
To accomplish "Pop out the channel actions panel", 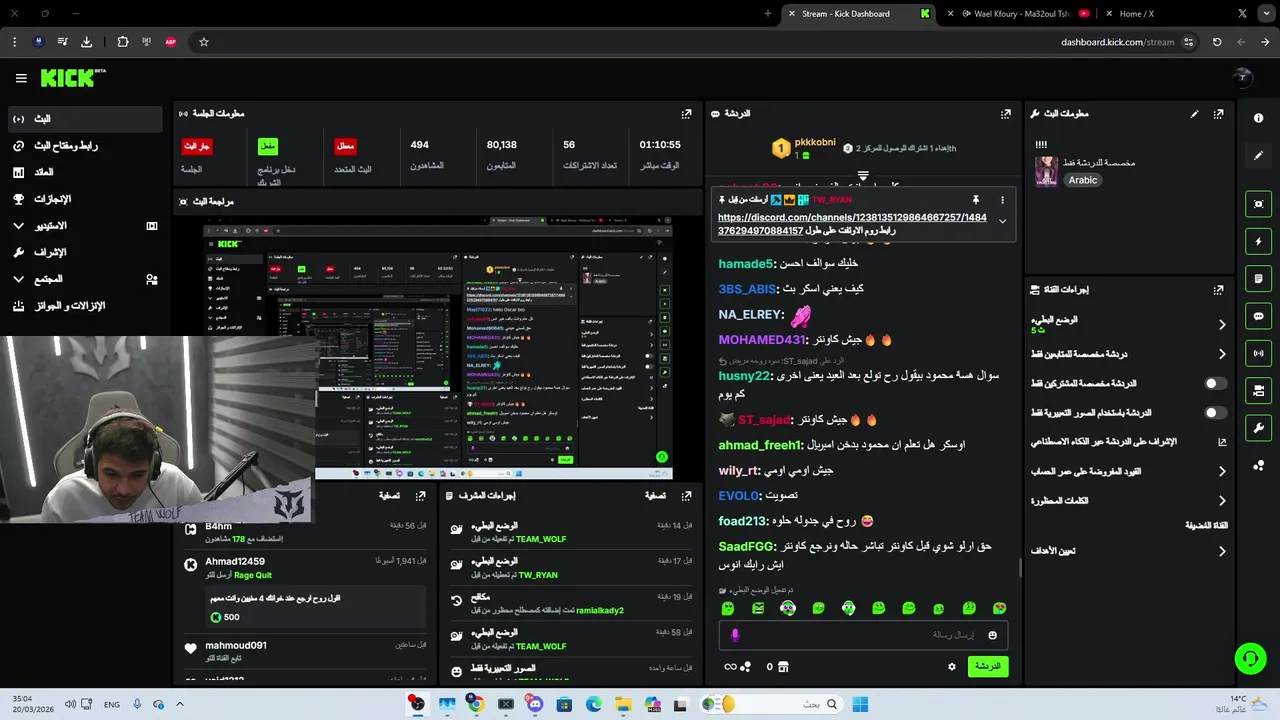I will [x=1218, y=290].
